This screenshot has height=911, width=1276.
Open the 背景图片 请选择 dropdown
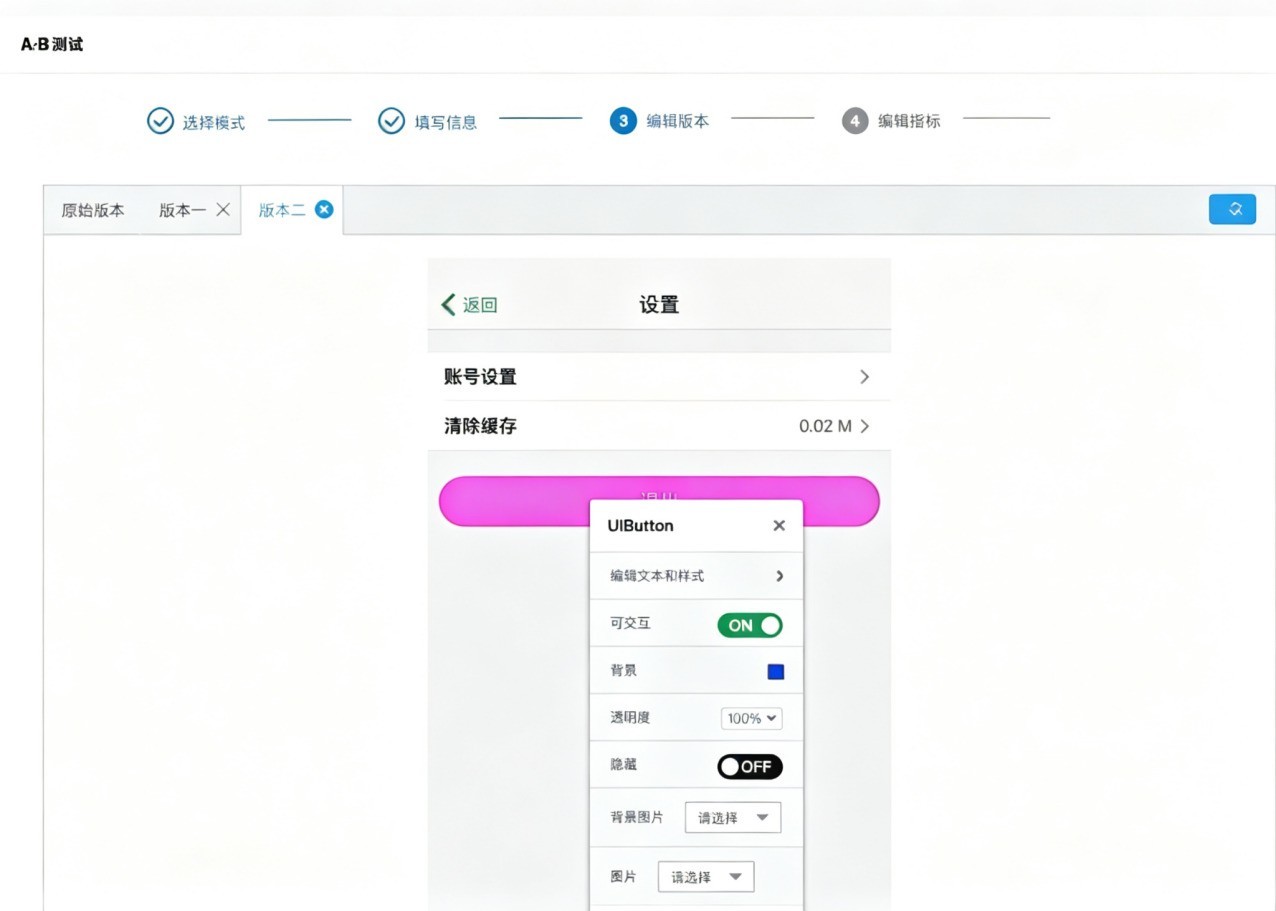(x=733, y=817)
